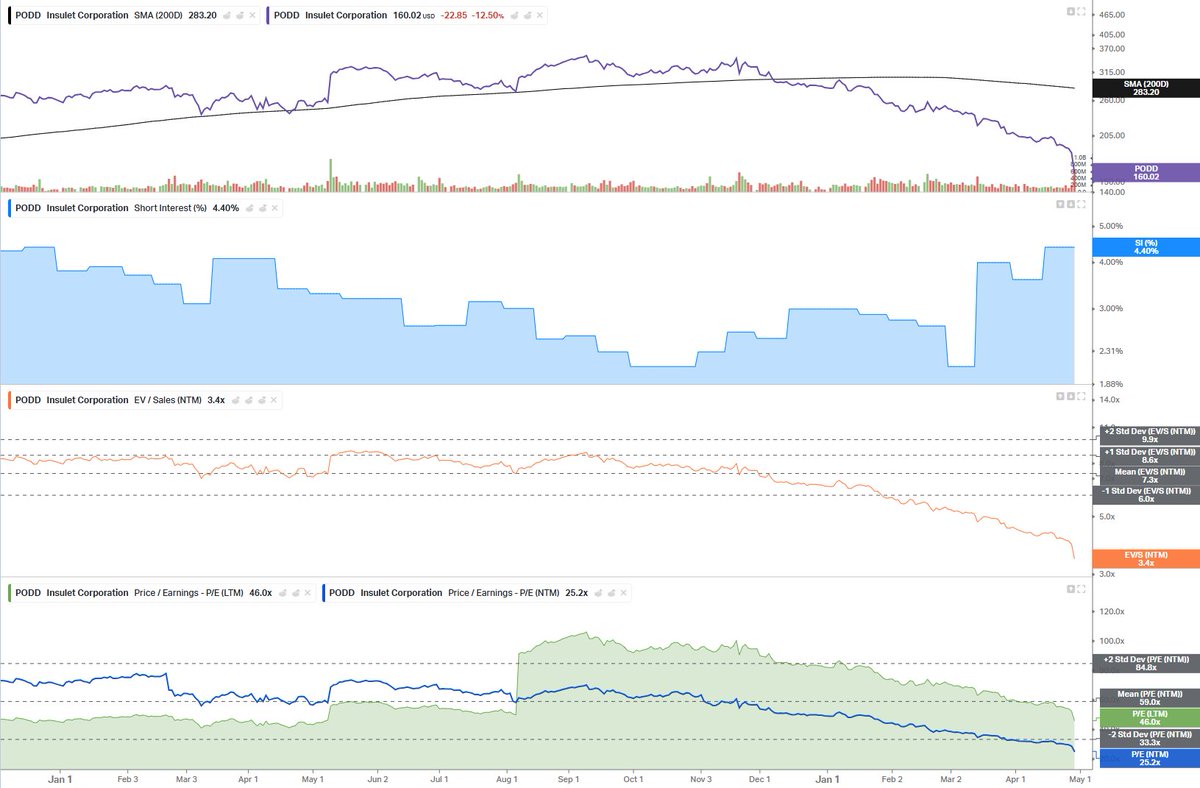1200x788 pixels.
Task: Click second icon after EV / Sales 3.4x
Action: (249, 400)
